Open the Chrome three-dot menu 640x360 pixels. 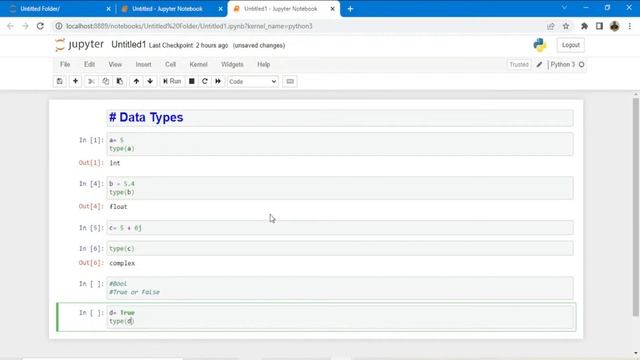(630, 26)
